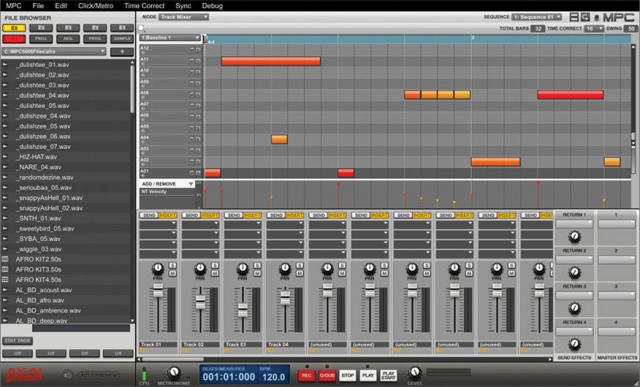
Task: Click the Track 04 pan knob
Action: 285,269
